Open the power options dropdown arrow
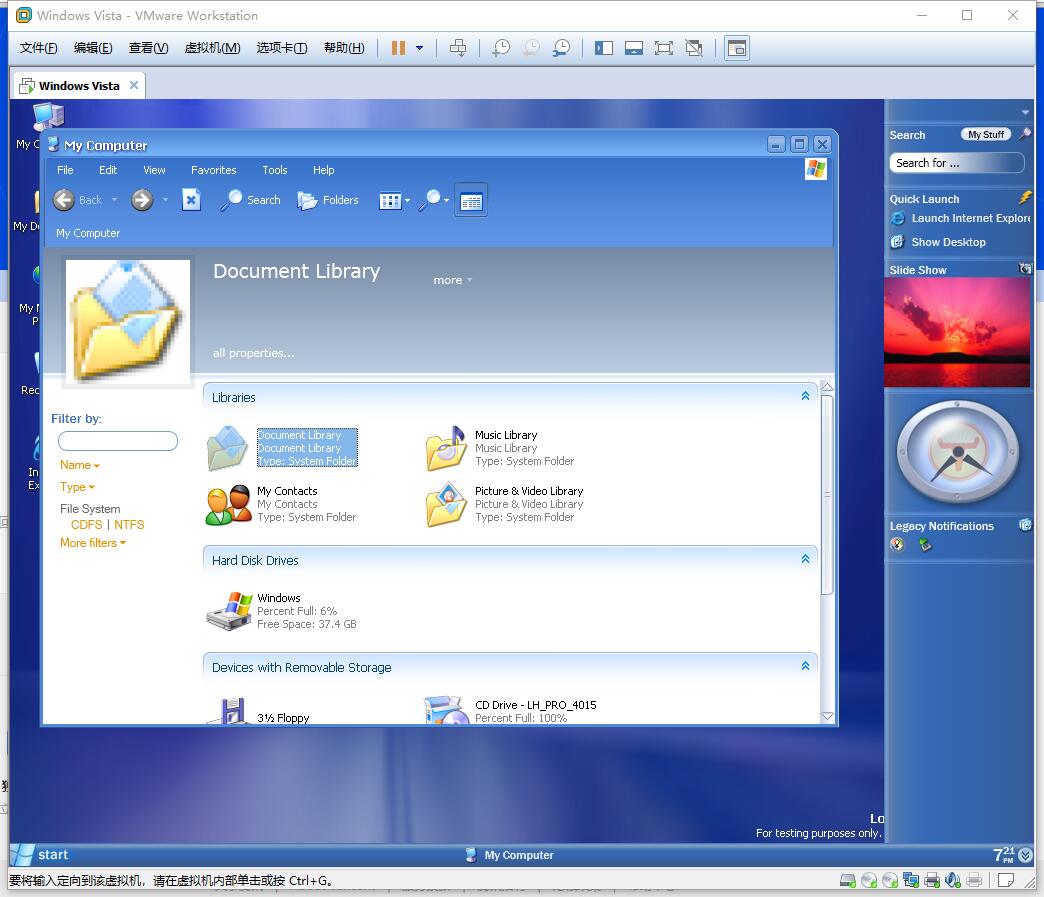The height and width of the screenshot is (897, 1044). tap(419, 48)
